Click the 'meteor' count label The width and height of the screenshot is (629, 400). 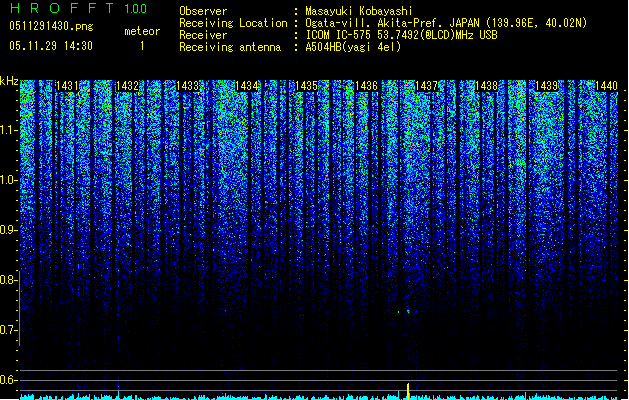click(x=142, y=31)
